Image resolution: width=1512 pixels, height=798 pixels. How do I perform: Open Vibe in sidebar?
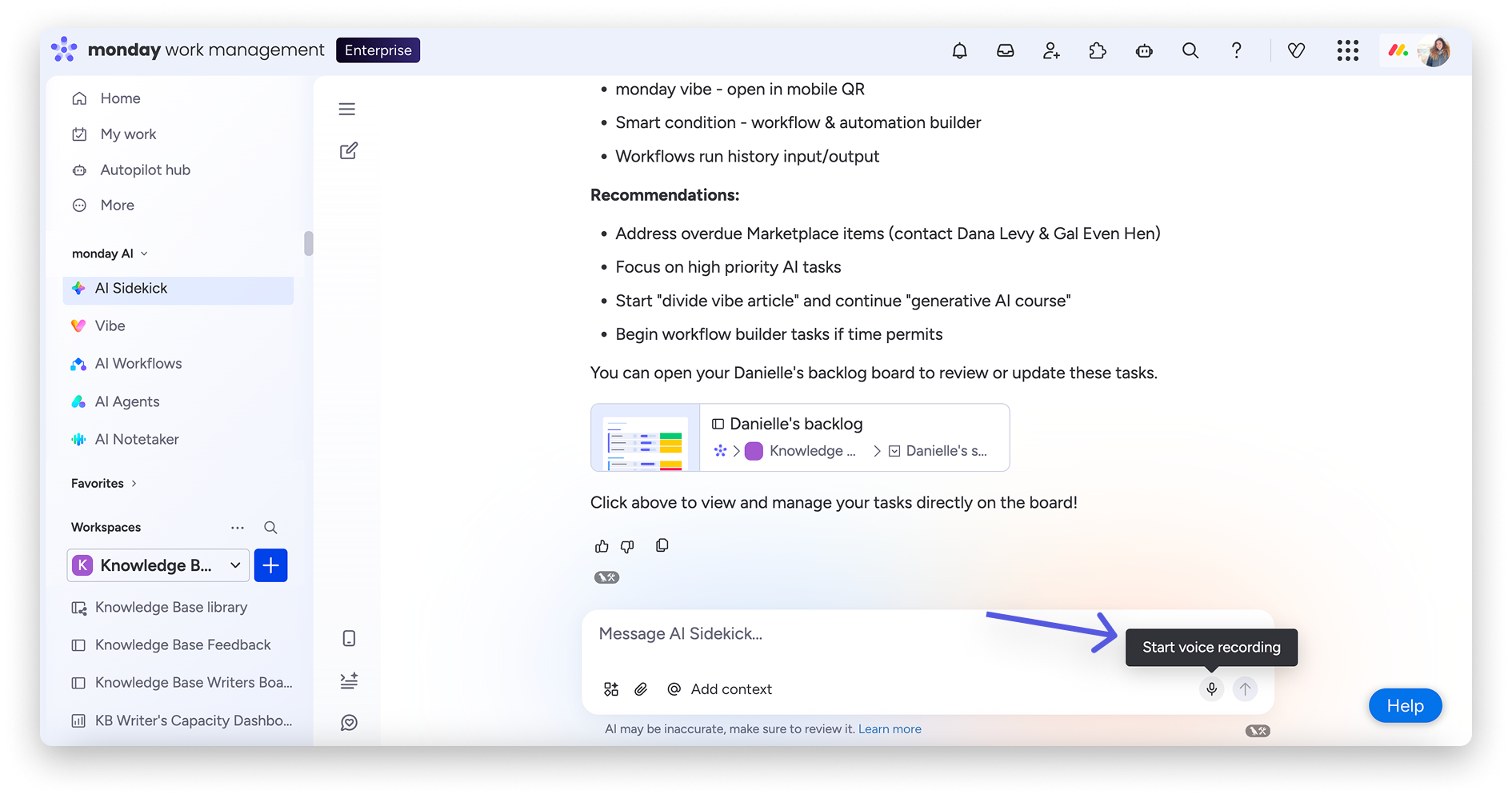pyautogui.click(x=110, y=326)
